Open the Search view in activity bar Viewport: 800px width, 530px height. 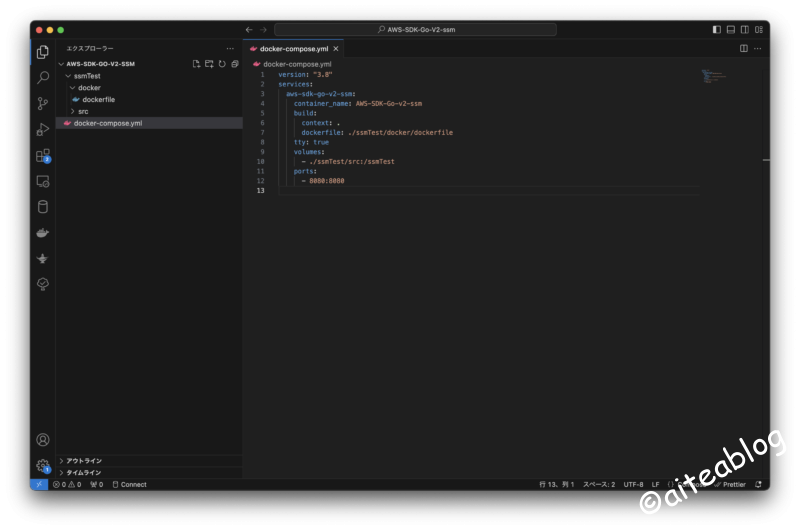(x=43, y=77)
